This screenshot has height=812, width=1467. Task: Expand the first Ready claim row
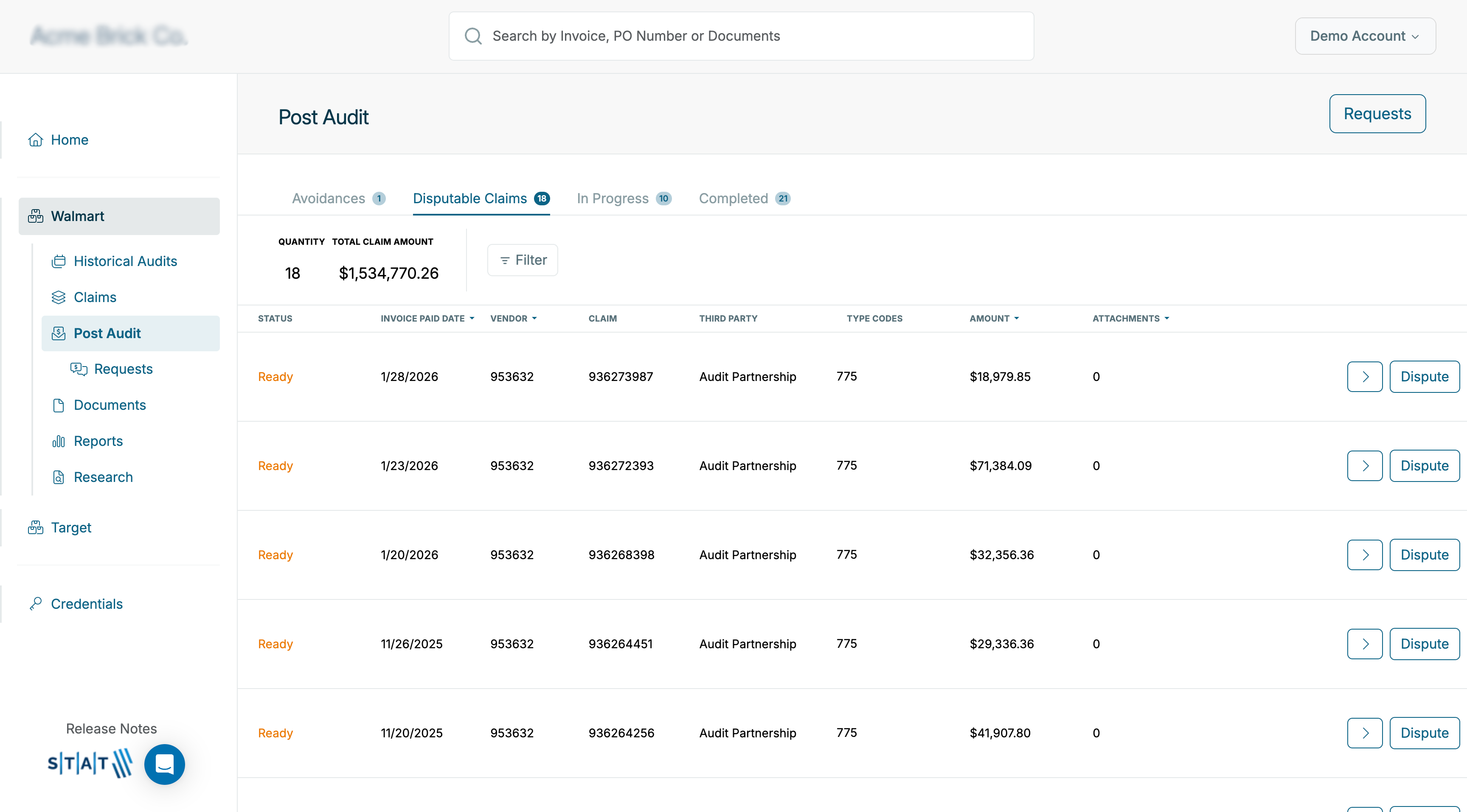point(1365,376)
